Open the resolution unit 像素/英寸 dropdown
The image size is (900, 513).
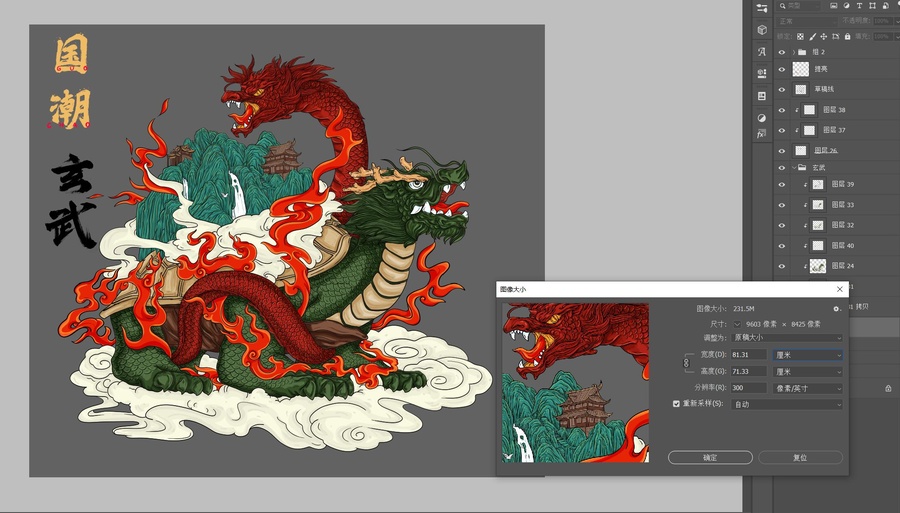[808, 388]
